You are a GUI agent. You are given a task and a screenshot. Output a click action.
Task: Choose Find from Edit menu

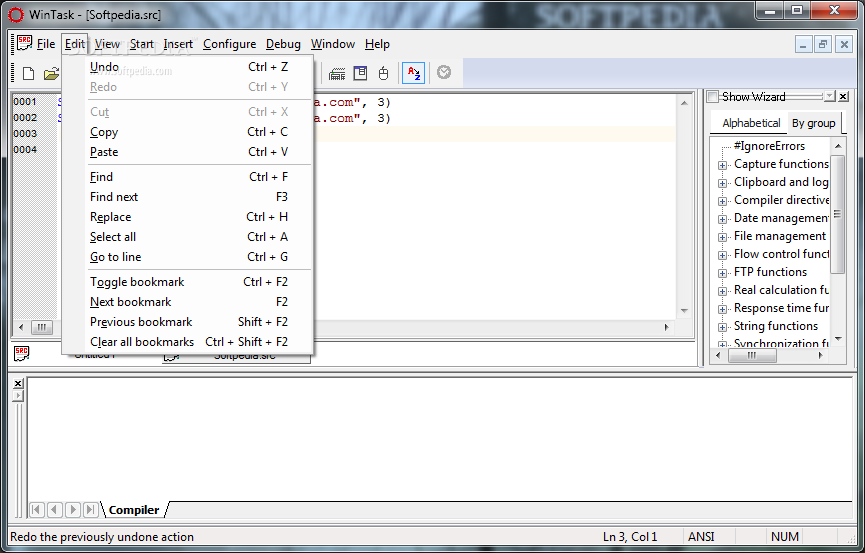pos(189,177)
